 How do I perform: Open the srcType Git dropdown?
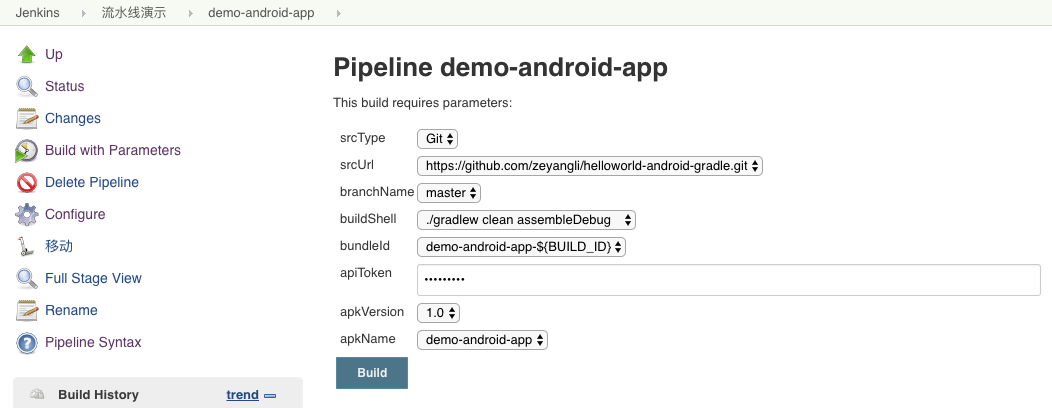click(437, 139)
